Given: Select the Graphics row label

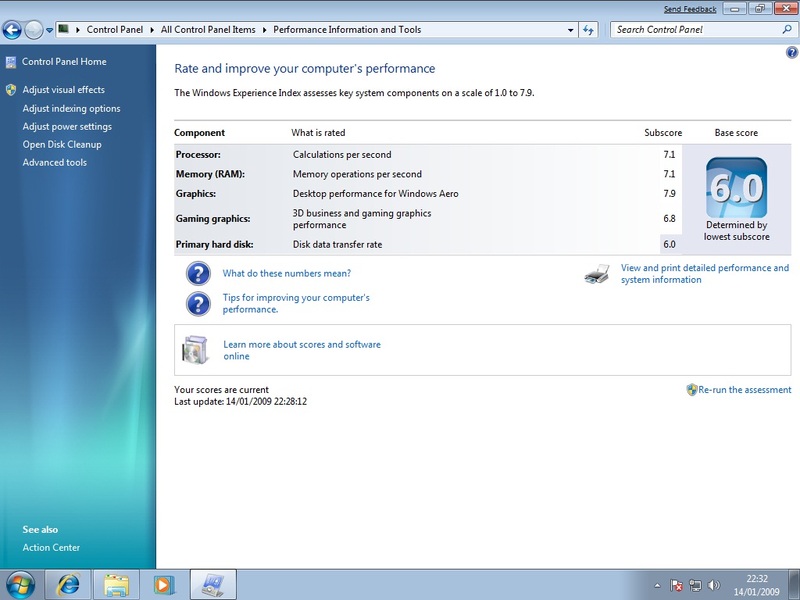Looking at the screenshot, I should pos(196,193).
